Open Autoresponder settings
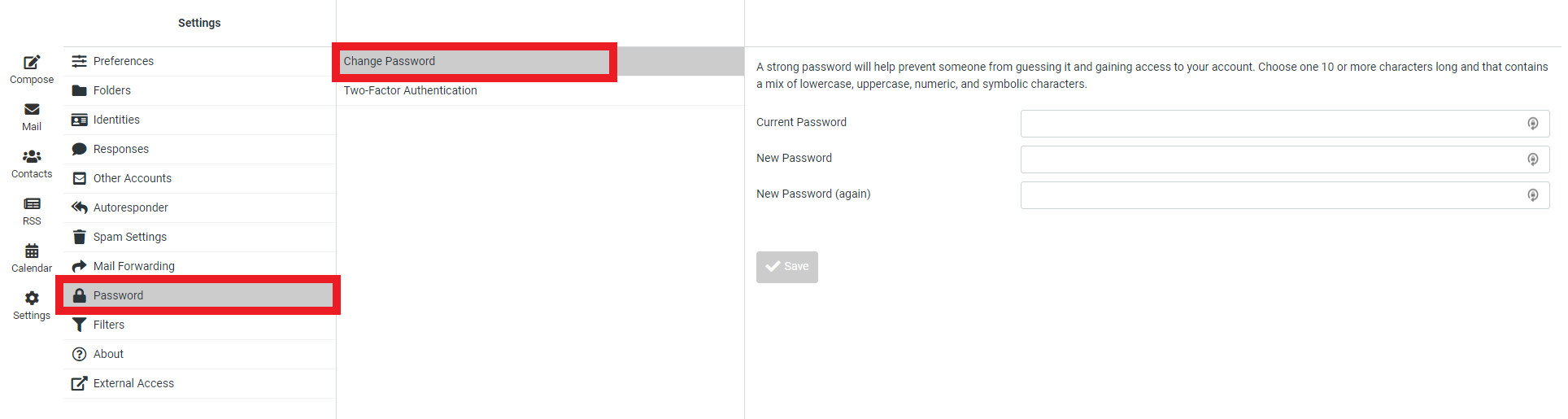 [199, 207]
